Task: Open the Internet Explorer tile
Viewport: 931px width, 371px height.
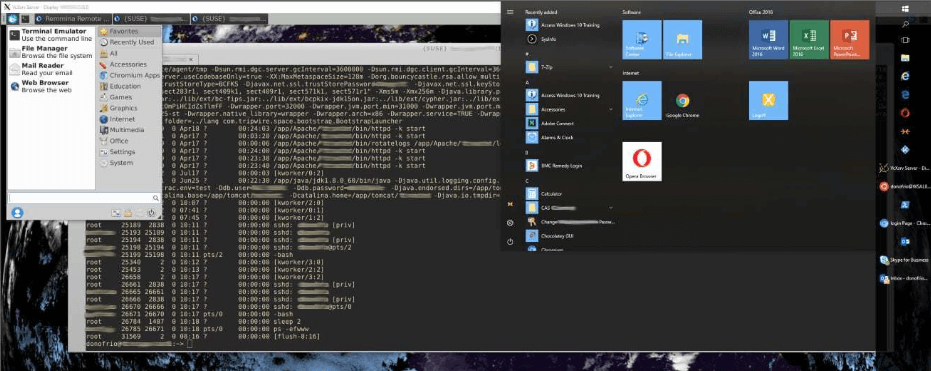Action: [x=641, y=100]
